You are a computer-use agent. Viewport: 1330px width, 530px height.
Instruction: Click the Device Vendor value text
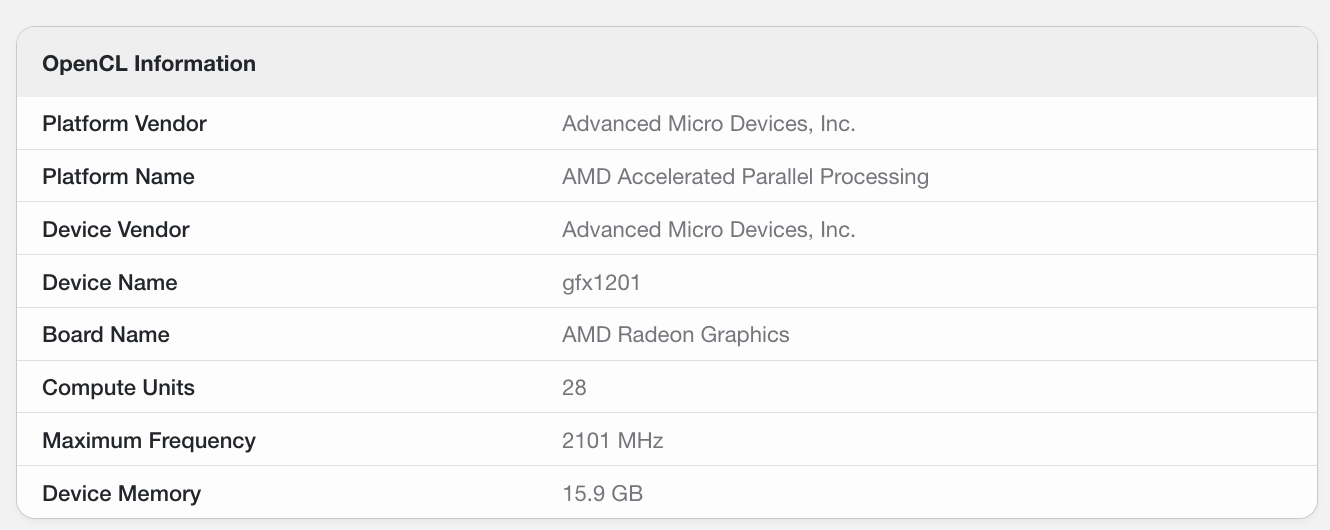[x=709, y=230]
